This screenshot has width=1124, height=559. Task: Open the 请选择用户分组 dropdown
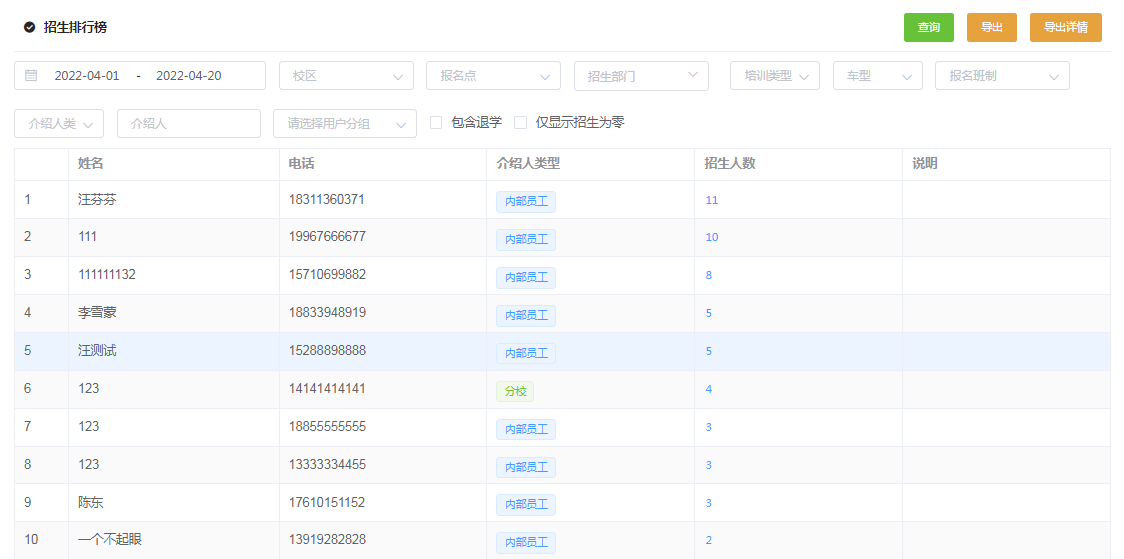tap(345, 123)
